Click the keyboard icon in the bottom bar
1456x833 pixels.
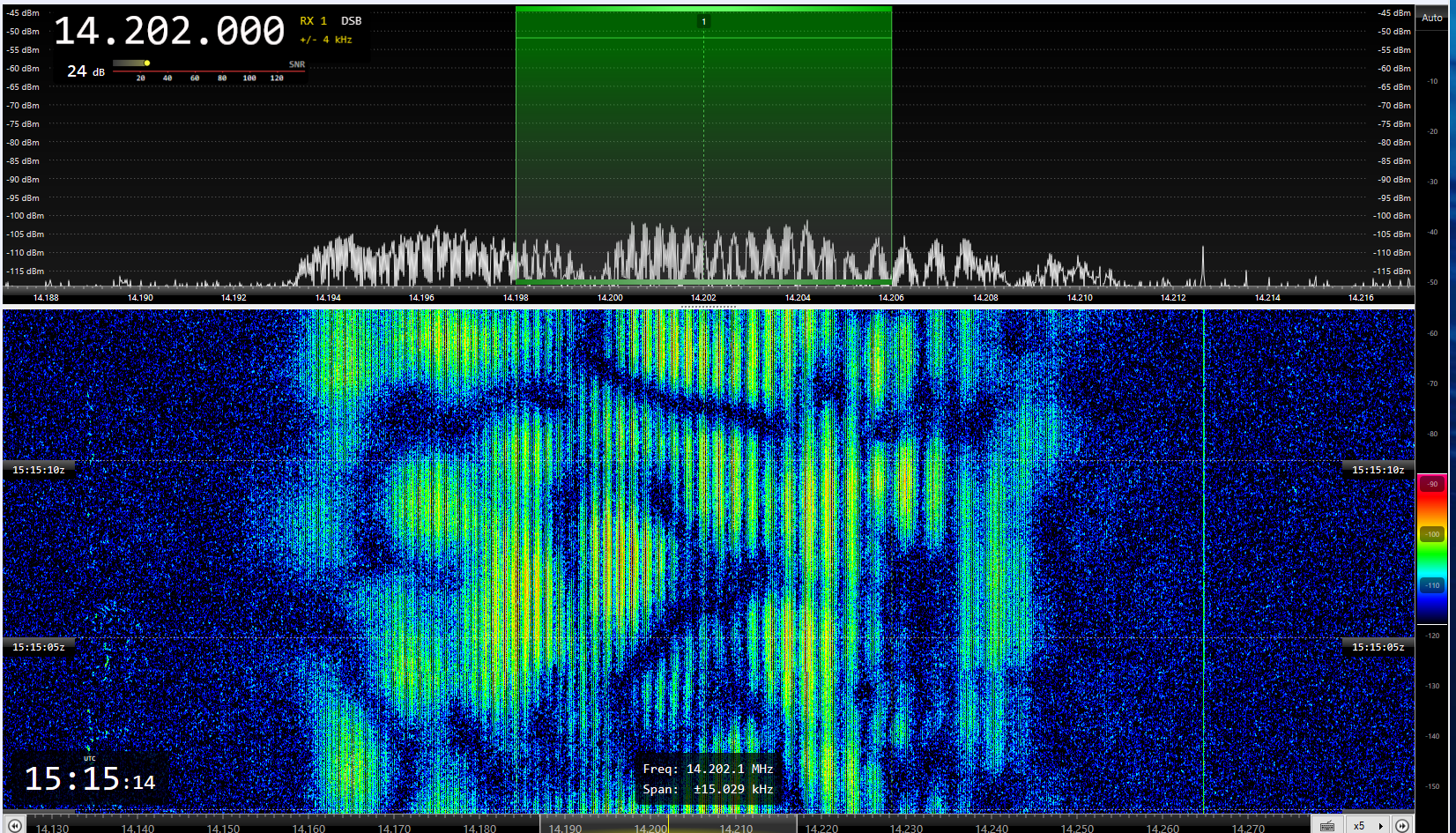pyautogui.click(x=1327, y=826)
